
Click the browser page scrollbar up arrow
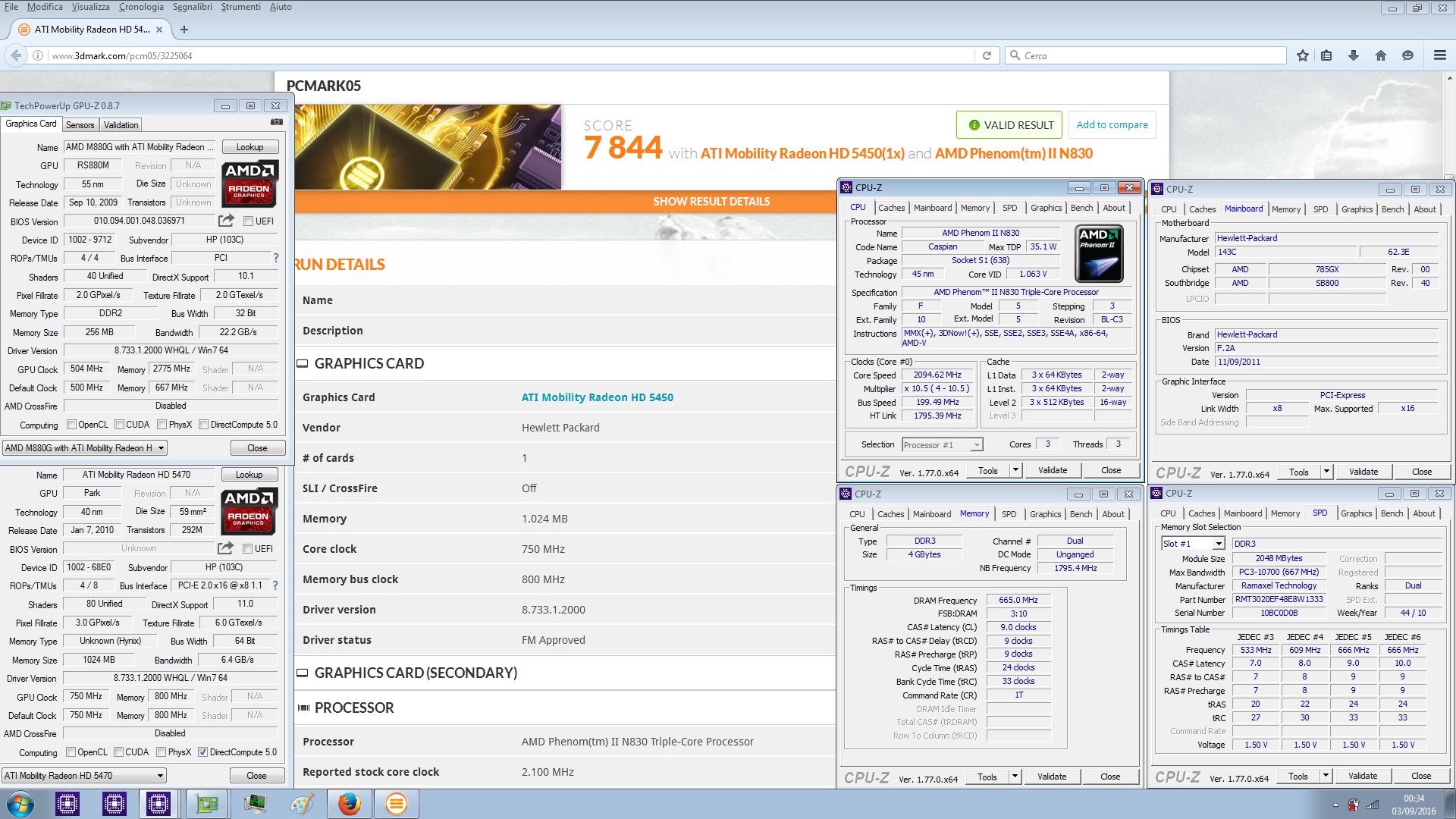[1450, 77]
